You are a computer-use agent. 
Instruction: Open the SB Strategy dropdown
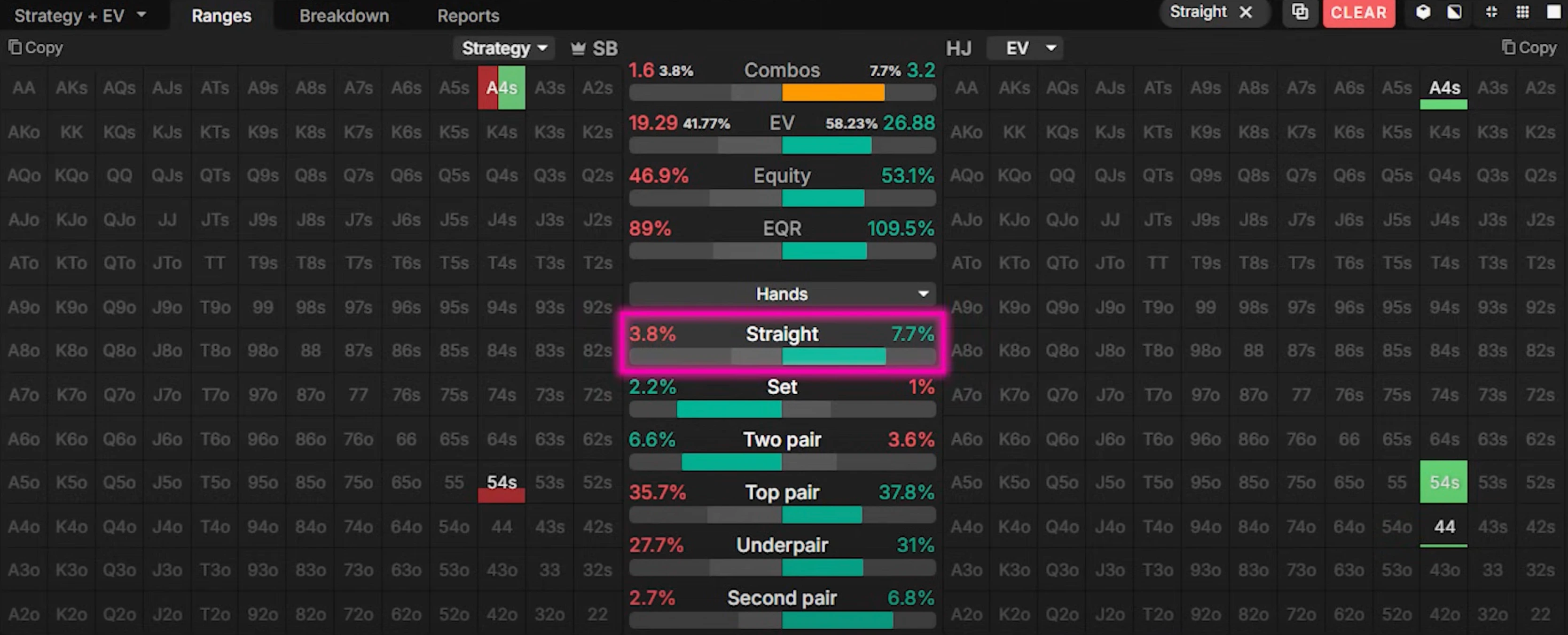tap(503, 48)
